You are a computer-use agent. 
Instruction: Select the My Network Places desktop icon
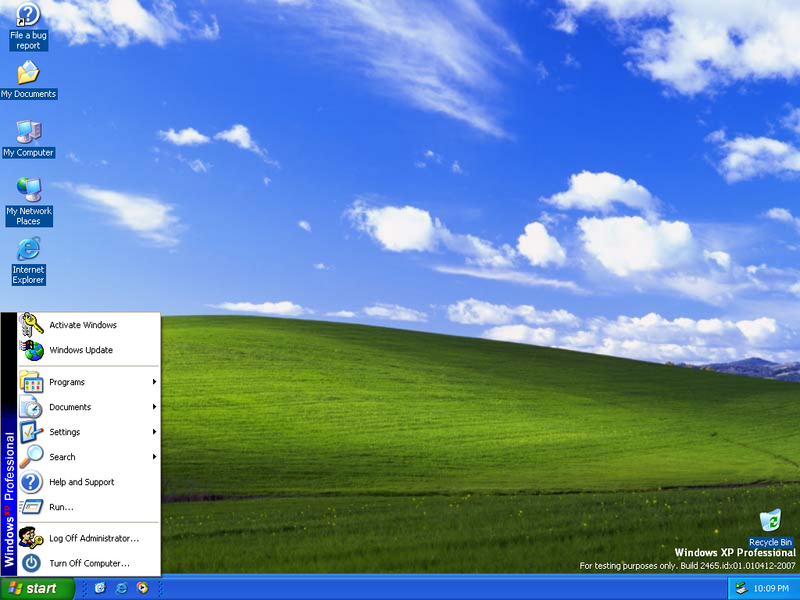coord(29,202)
